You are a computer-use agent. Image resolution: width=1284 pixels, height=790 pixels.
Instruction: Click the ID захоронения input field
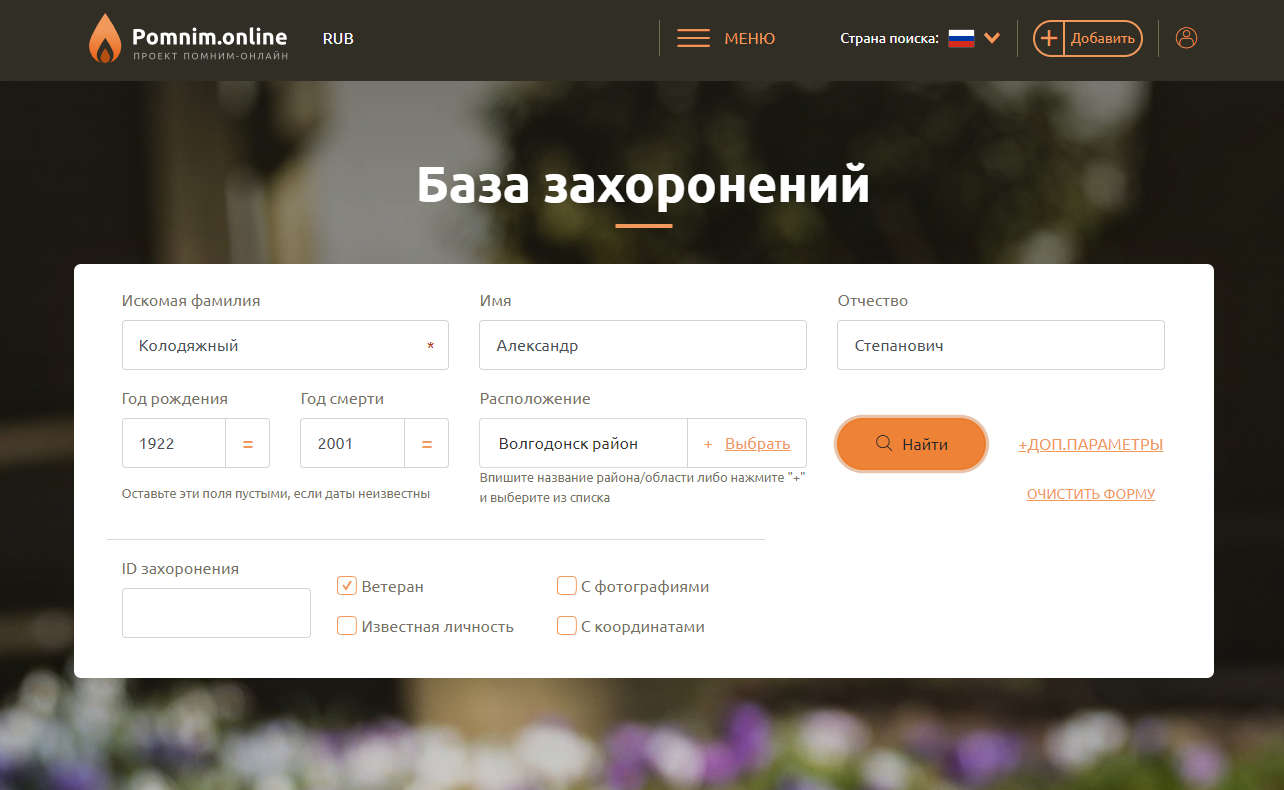tap(216, 613)
